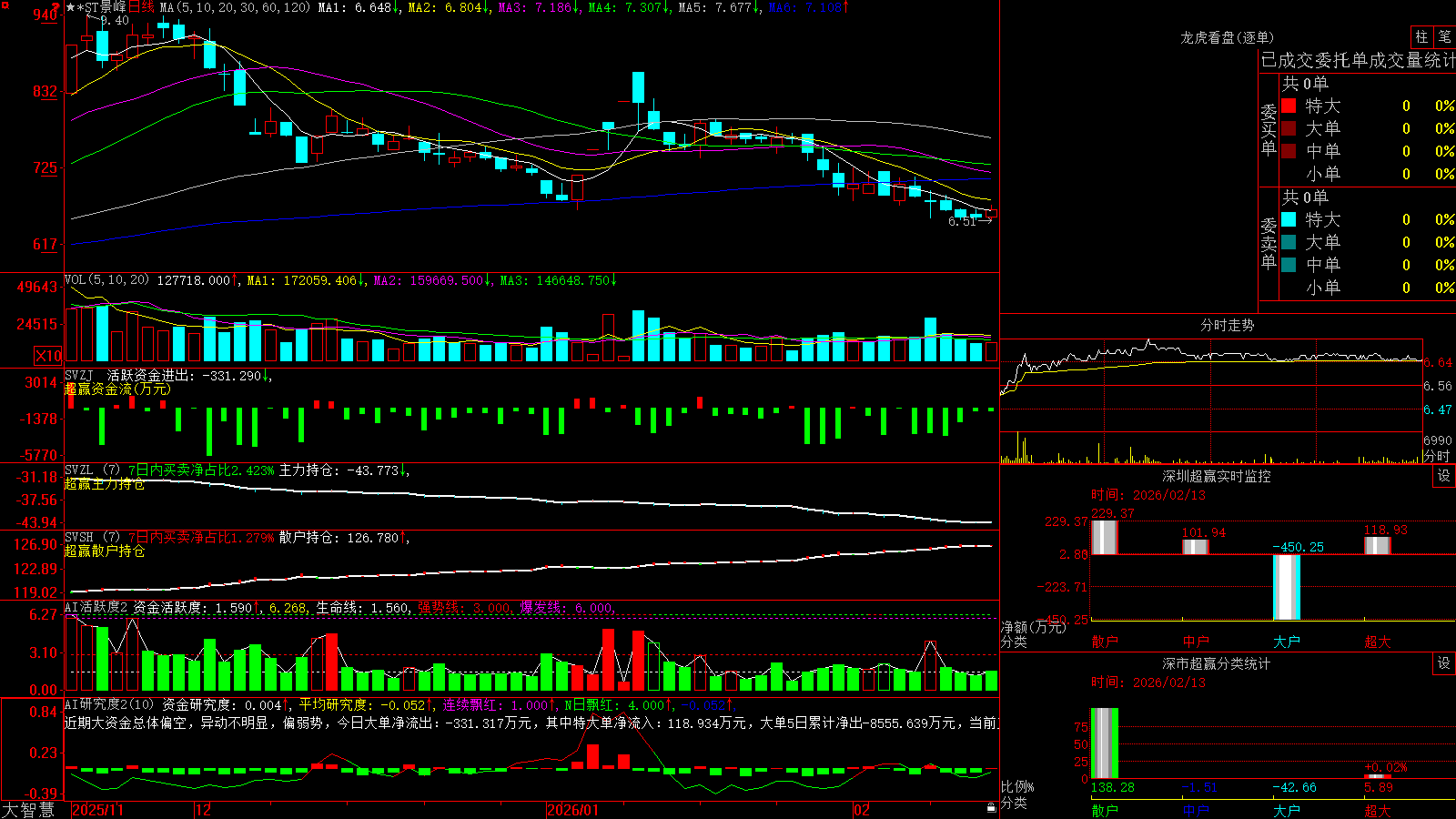1456x819 pixels.
Task: Select the SVSH (7) indicator label
Action: point(92,538)
